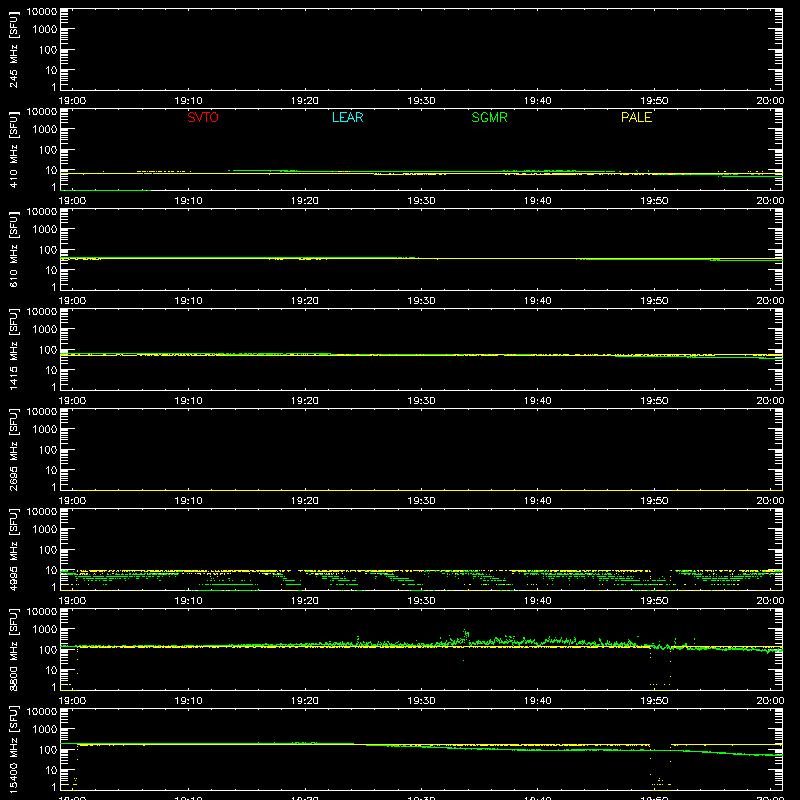800x800 pixels.
Task: Click the 1000 tick label on 15400 MHz axis
Action: coord(44,730)
